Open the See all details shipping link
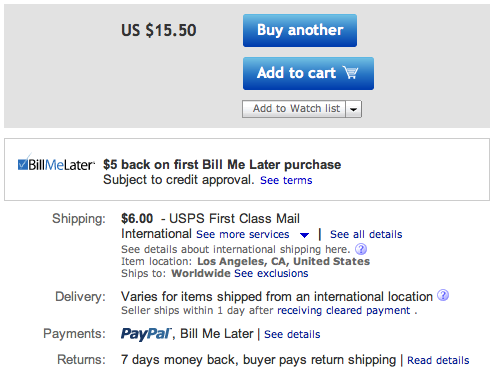The height and width of the screenshot is (369, 498). click(366, 234)
